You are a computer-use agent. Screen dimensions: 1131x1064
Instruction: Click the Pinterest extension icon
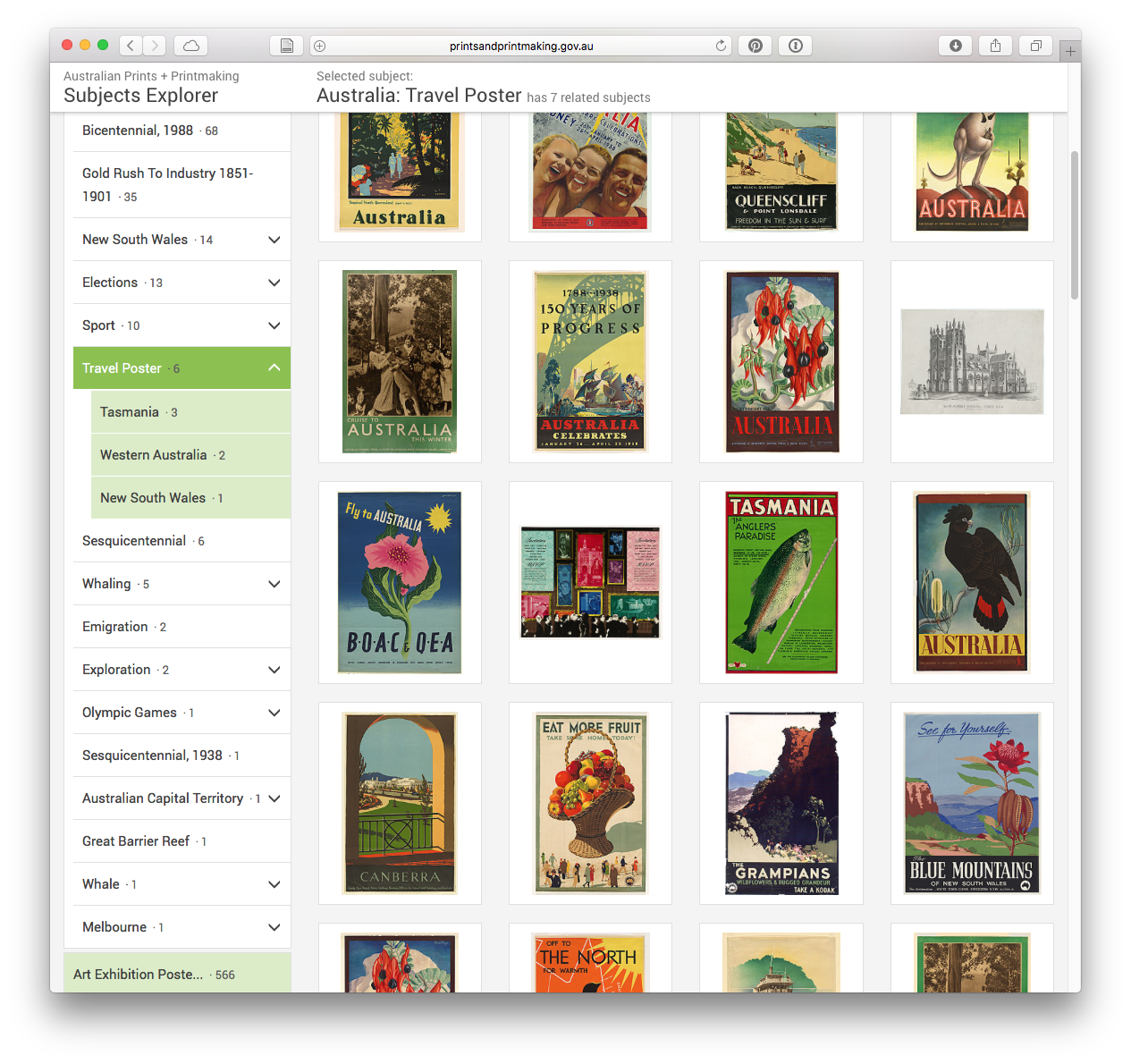[755, 46]
